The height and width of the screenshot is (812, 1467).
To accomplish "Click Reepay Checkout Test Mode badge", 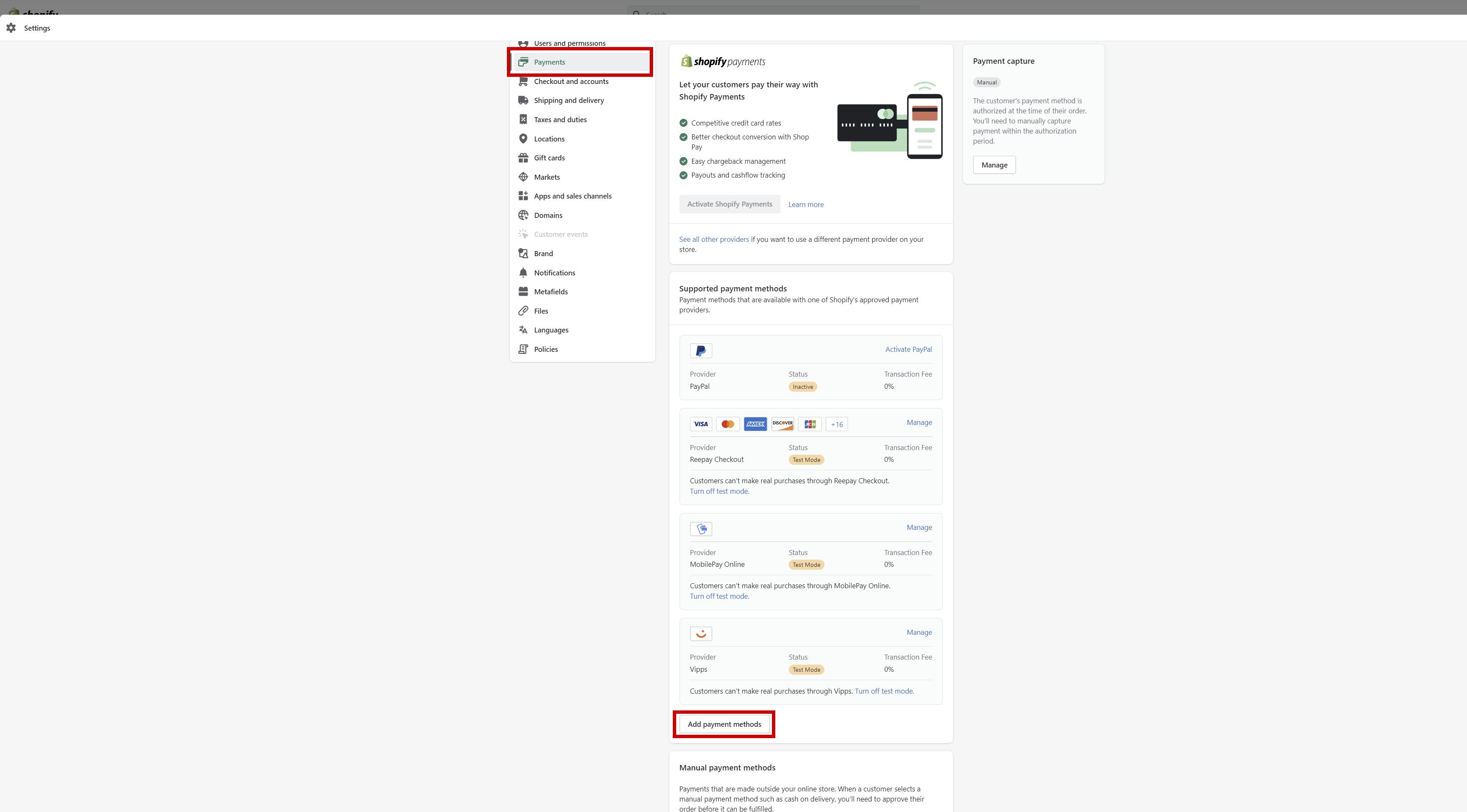I will [x=806, y=460].
